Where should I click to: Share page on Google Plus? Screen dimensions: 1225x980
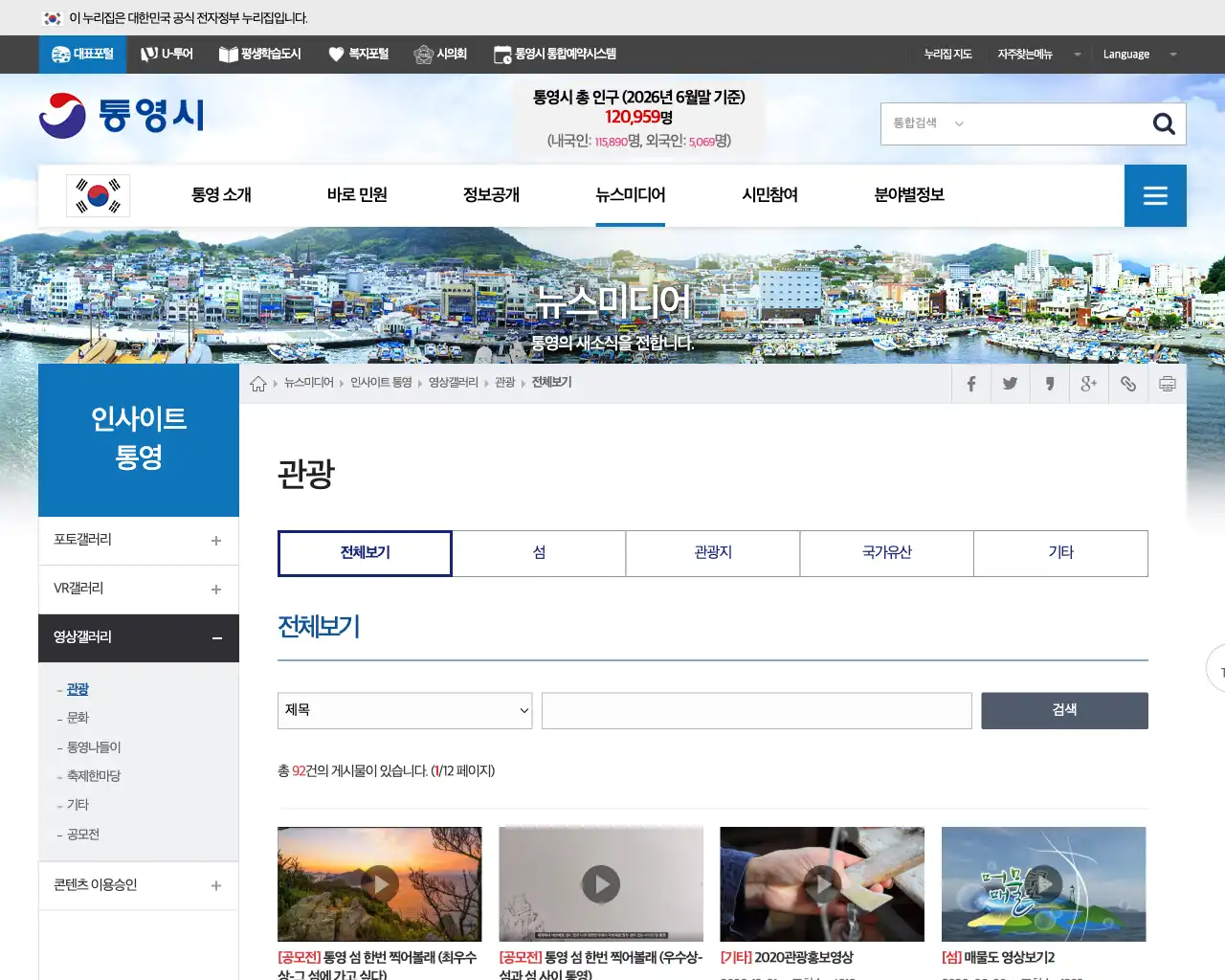1089,384
